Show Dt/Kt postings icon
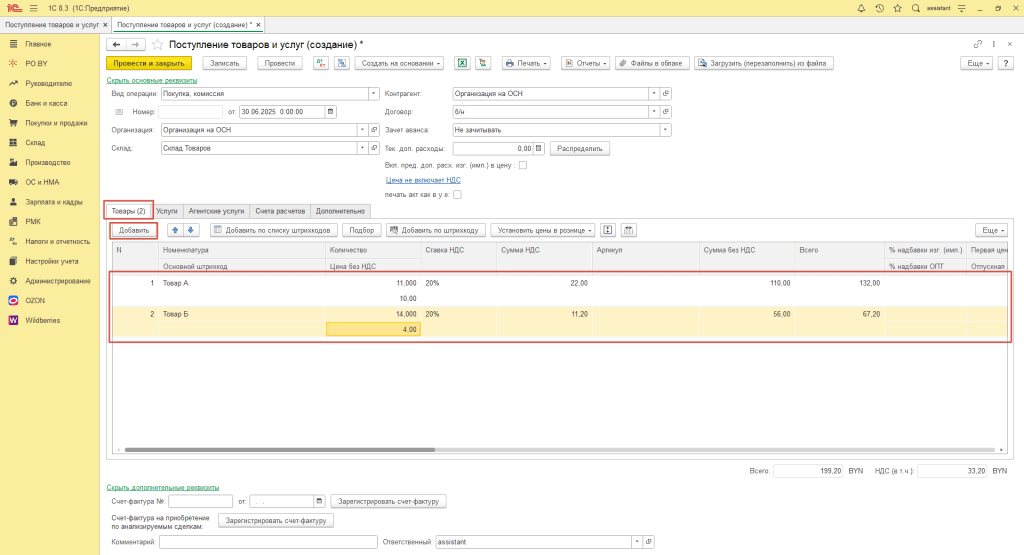The height and width of the screenshot is (555, 1024). [321, 63]
